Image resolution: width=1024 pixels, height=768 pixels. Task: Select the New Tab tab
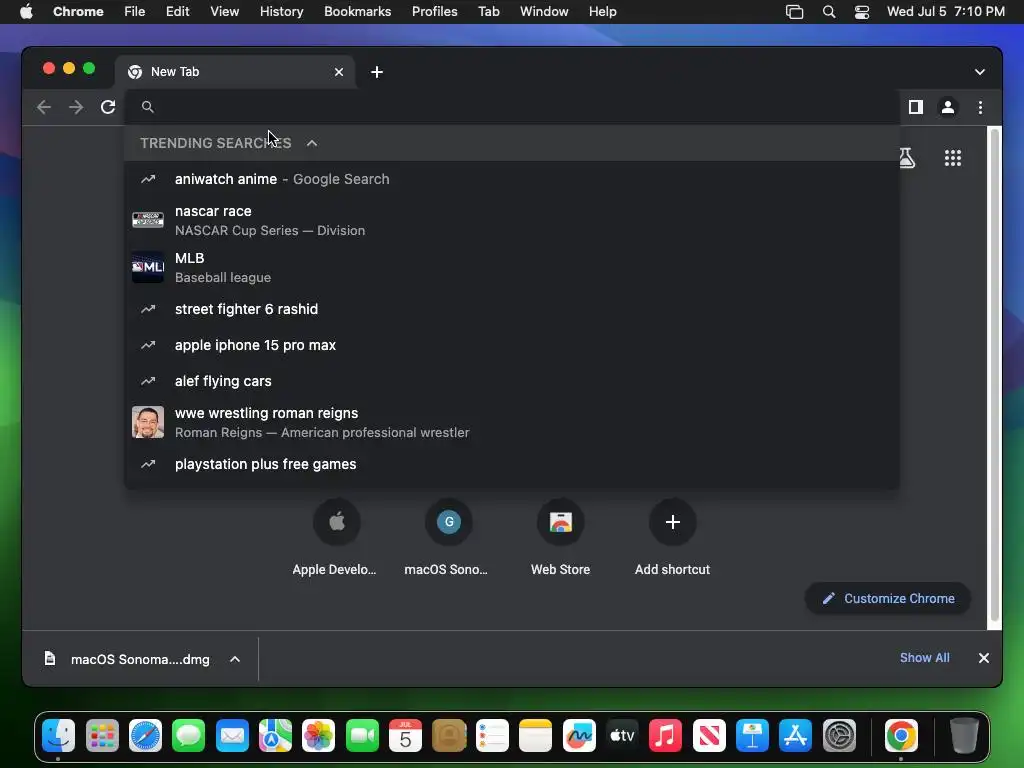click(x=235, y=72)
